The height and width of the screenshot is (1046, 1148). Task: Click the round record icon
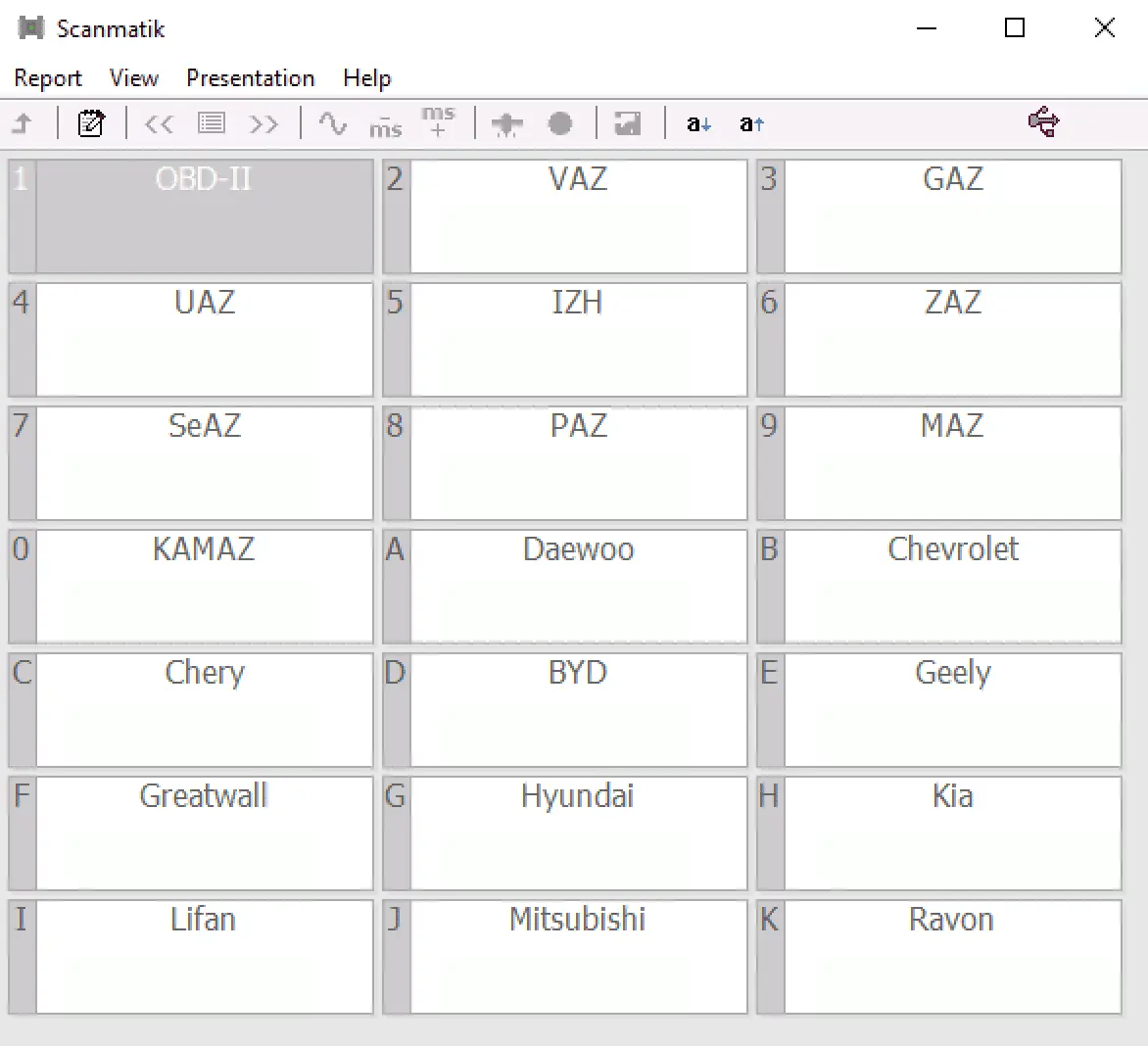pyautogui.click(x=560, y=123)
